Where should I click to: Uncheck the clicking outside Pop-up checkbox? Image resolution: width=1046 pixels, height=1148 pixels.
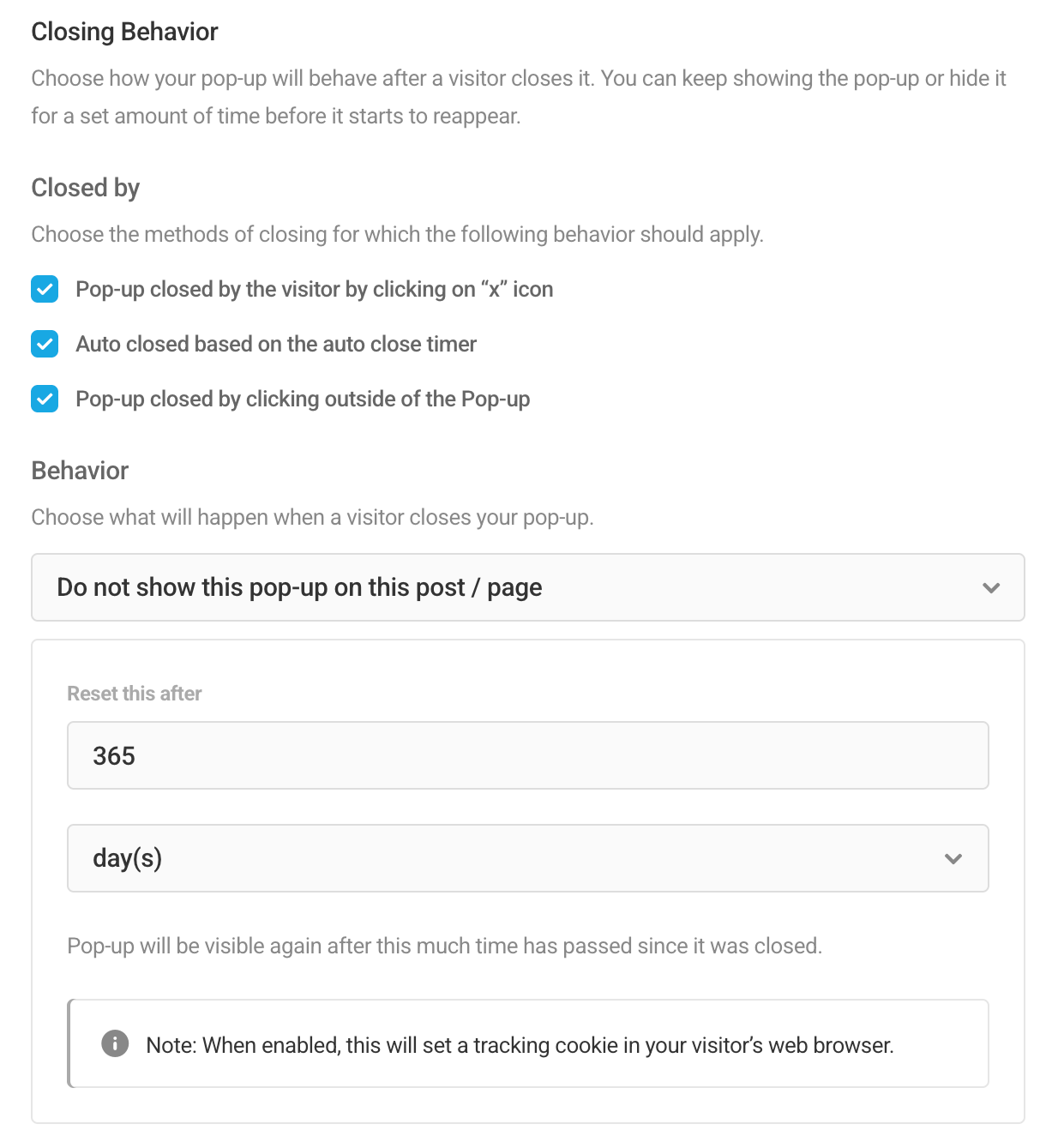45,400
